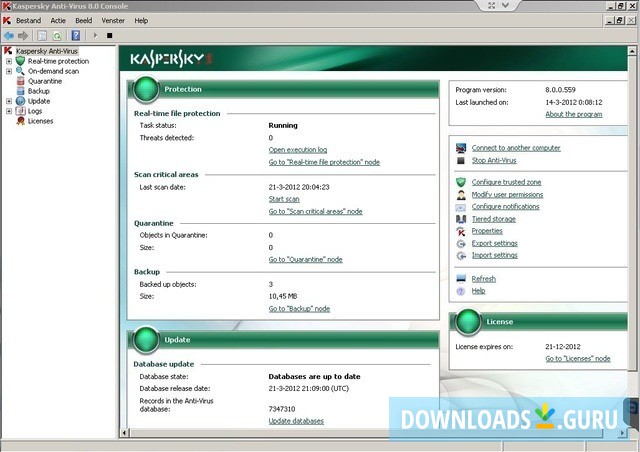This screenshot has width=640, height=452.
Task: Click Tiered storage link
Action: click(493, 219)
